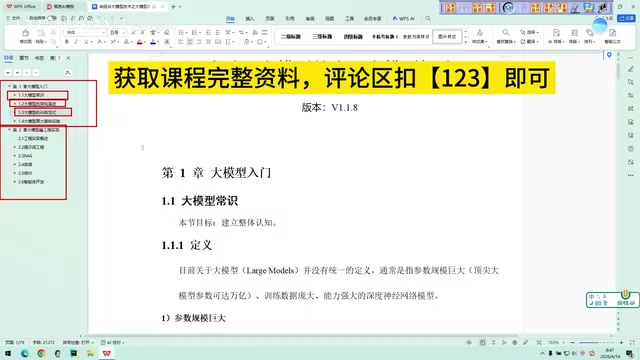Apply the Heading 3 style
Screen dimensions: 640x360
click(322, 37)
